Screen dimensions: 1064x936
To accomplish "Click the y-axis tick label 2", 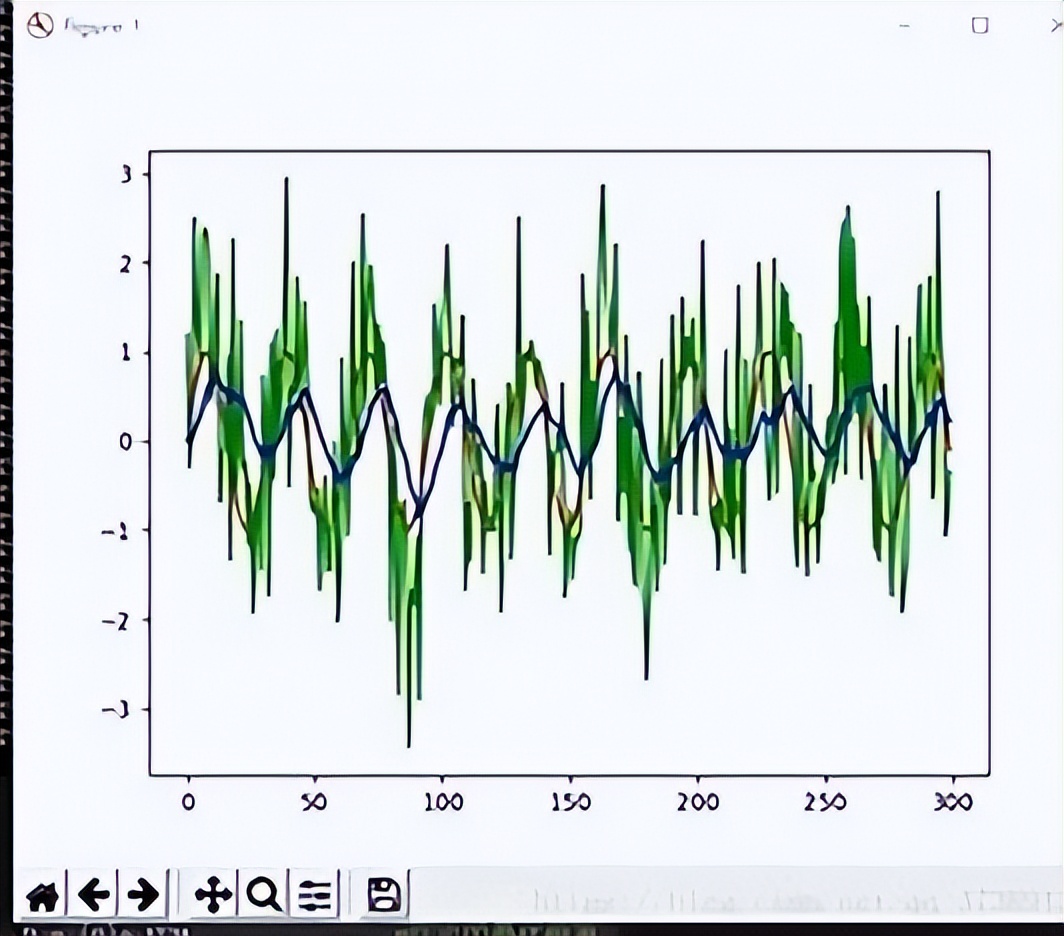I will 127,263.
